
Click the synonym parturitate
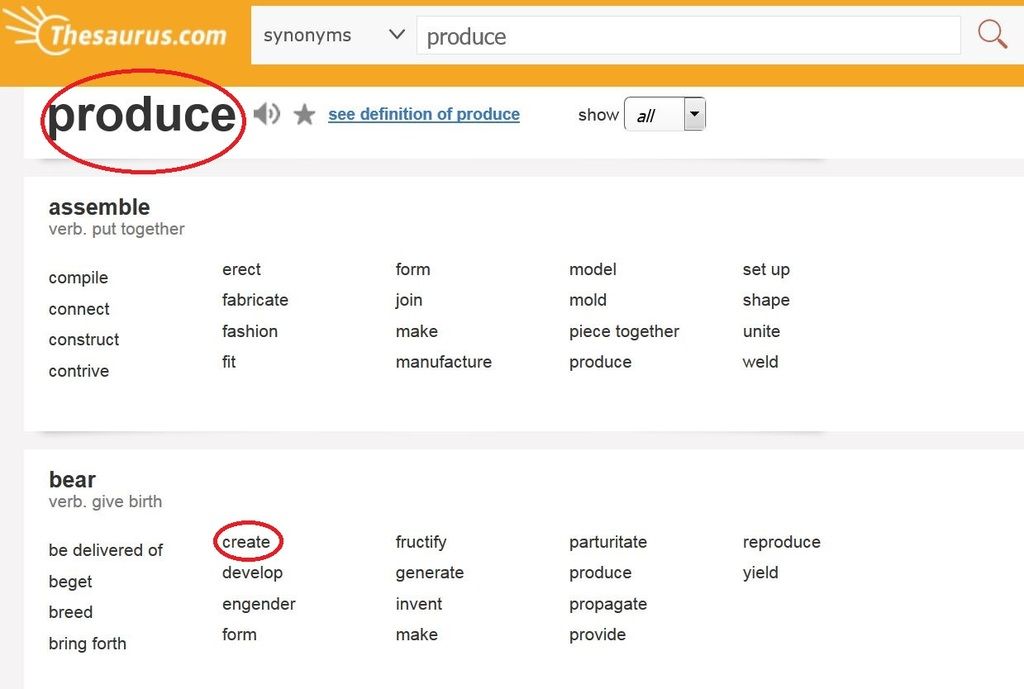coord(608,542)
